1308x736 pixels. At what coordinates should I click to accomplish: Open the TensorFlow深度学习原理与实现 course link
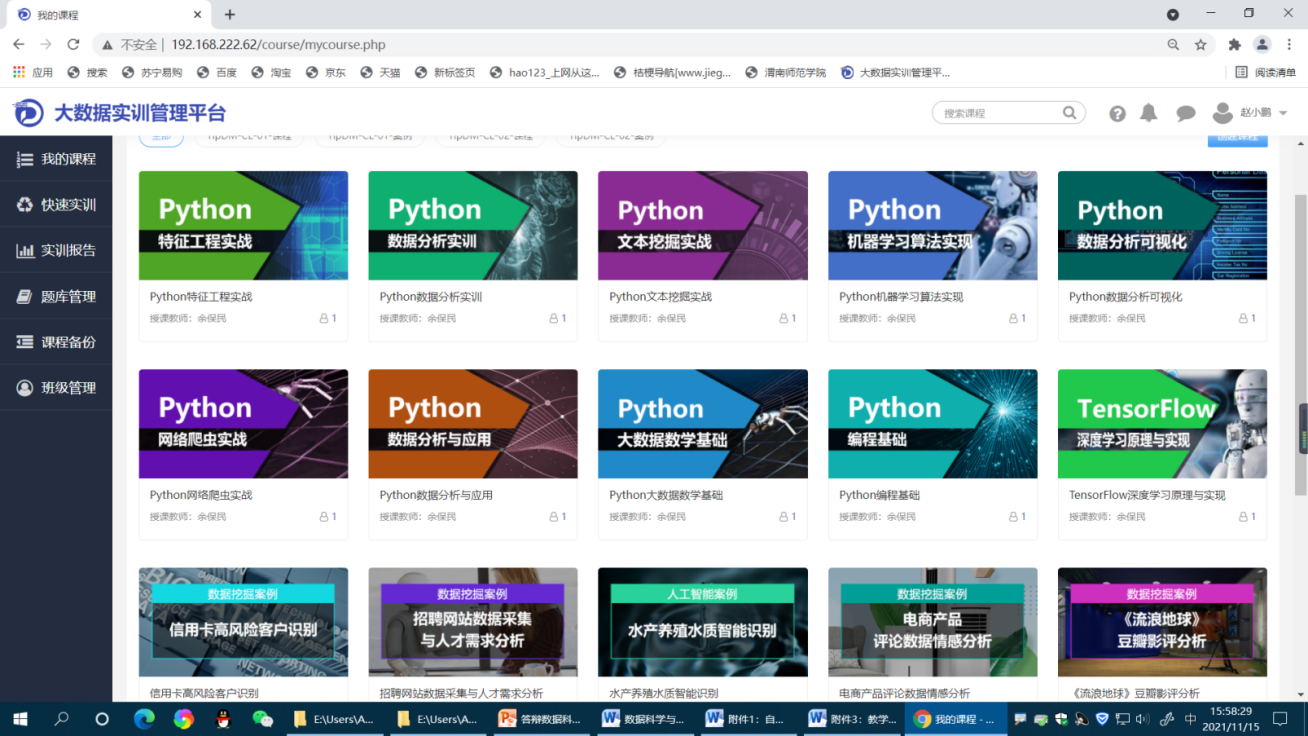tap(1146, 495)
